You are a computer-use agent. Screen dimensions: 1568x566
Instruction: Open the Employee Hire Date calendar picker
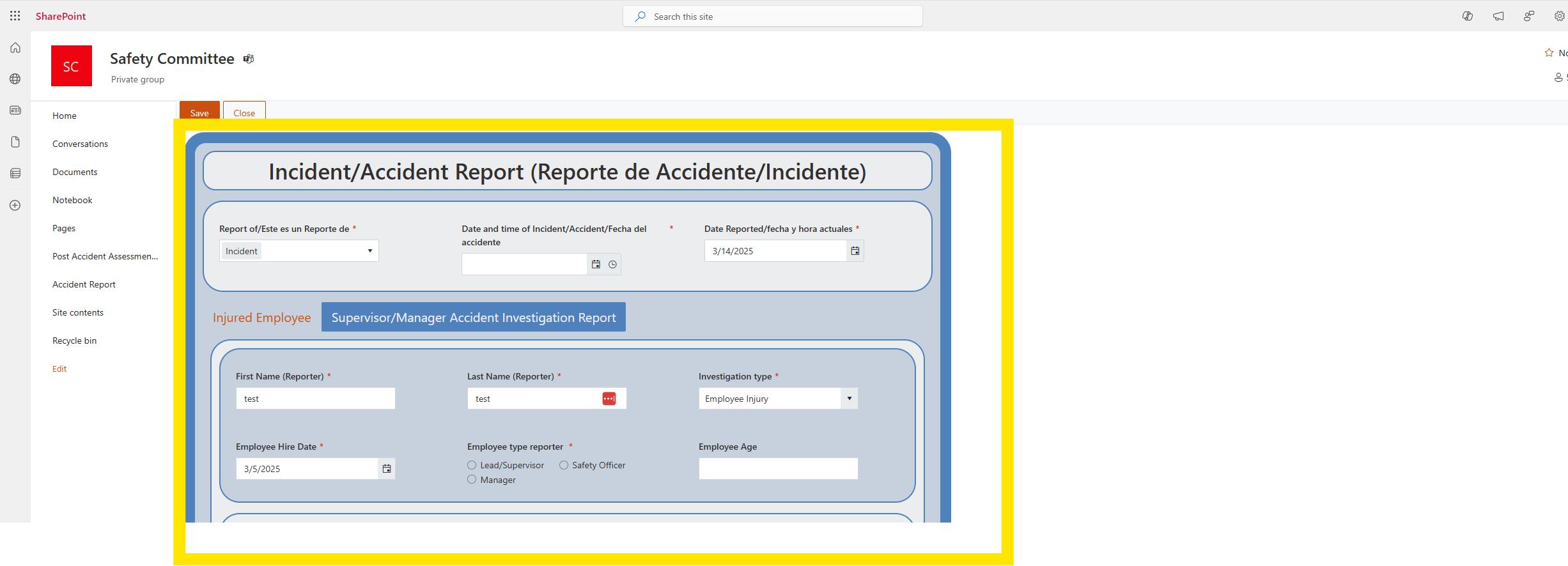(387, 469)
